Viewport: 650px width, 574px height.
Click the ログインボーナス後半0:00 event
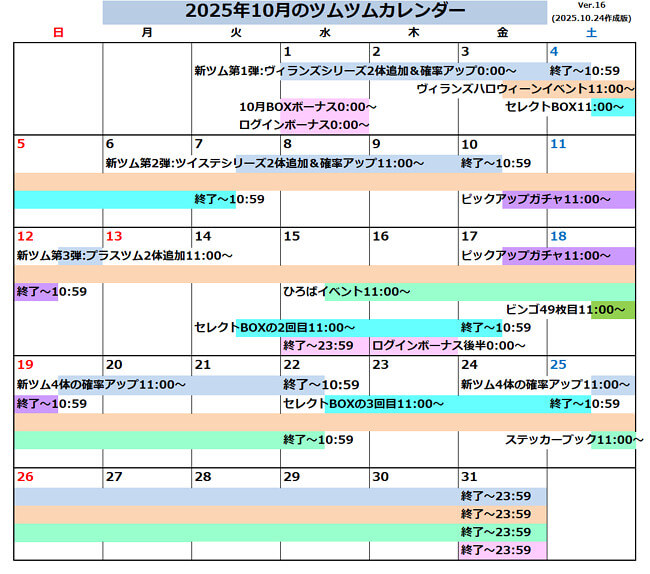[x=448, y=346]
